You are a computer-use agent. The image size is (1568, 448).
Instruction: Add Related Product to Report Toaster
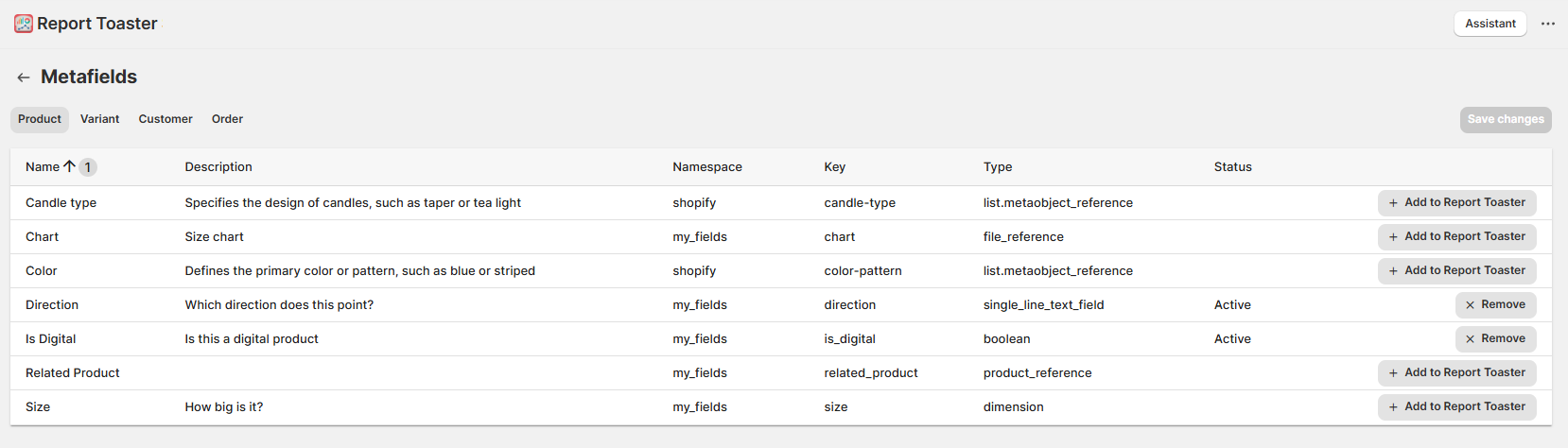[x=1456, y=373]
